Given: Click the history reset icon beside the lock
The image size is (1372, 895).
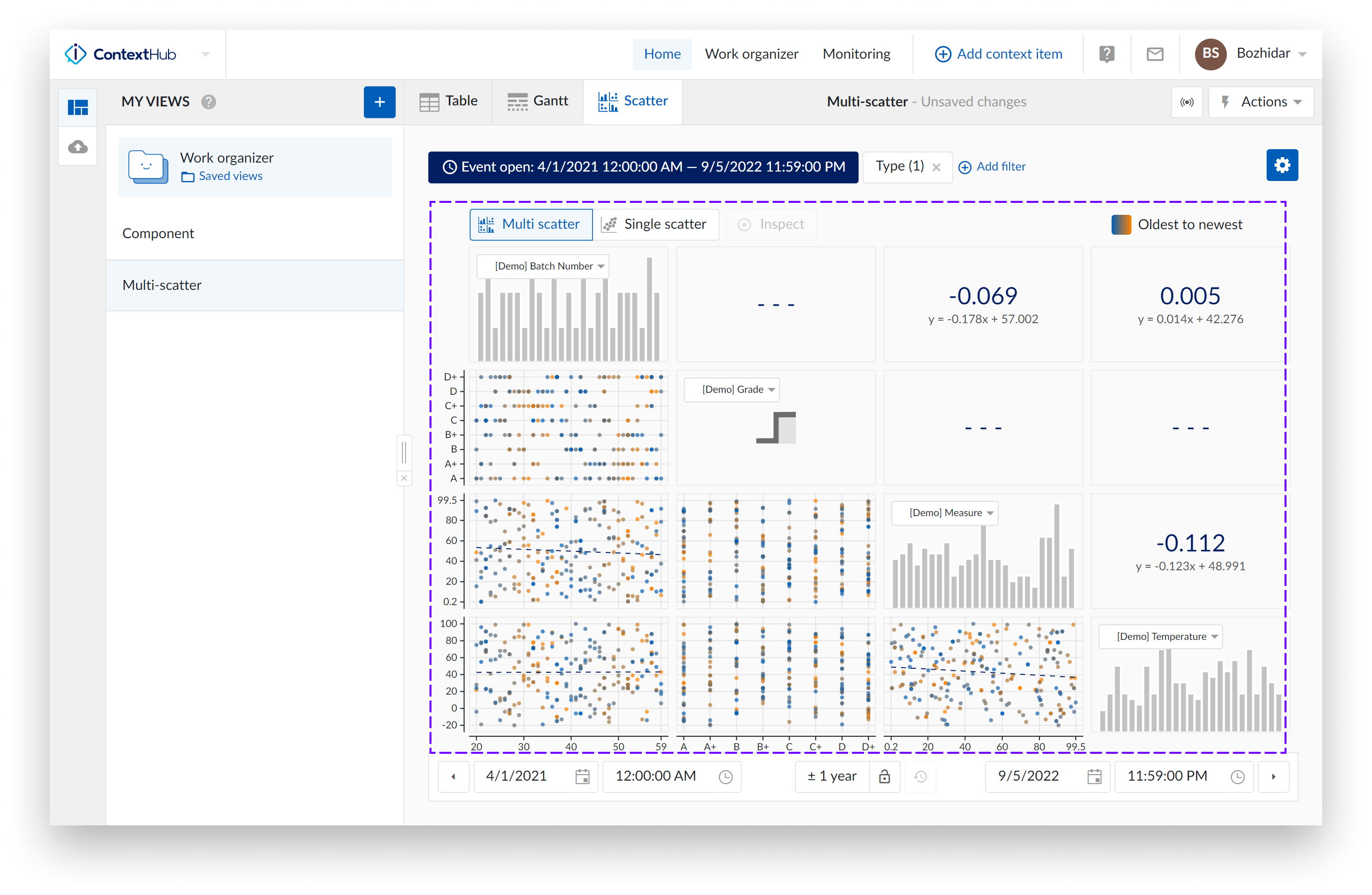Looking at the screenshot, I should tap(920, 776).
